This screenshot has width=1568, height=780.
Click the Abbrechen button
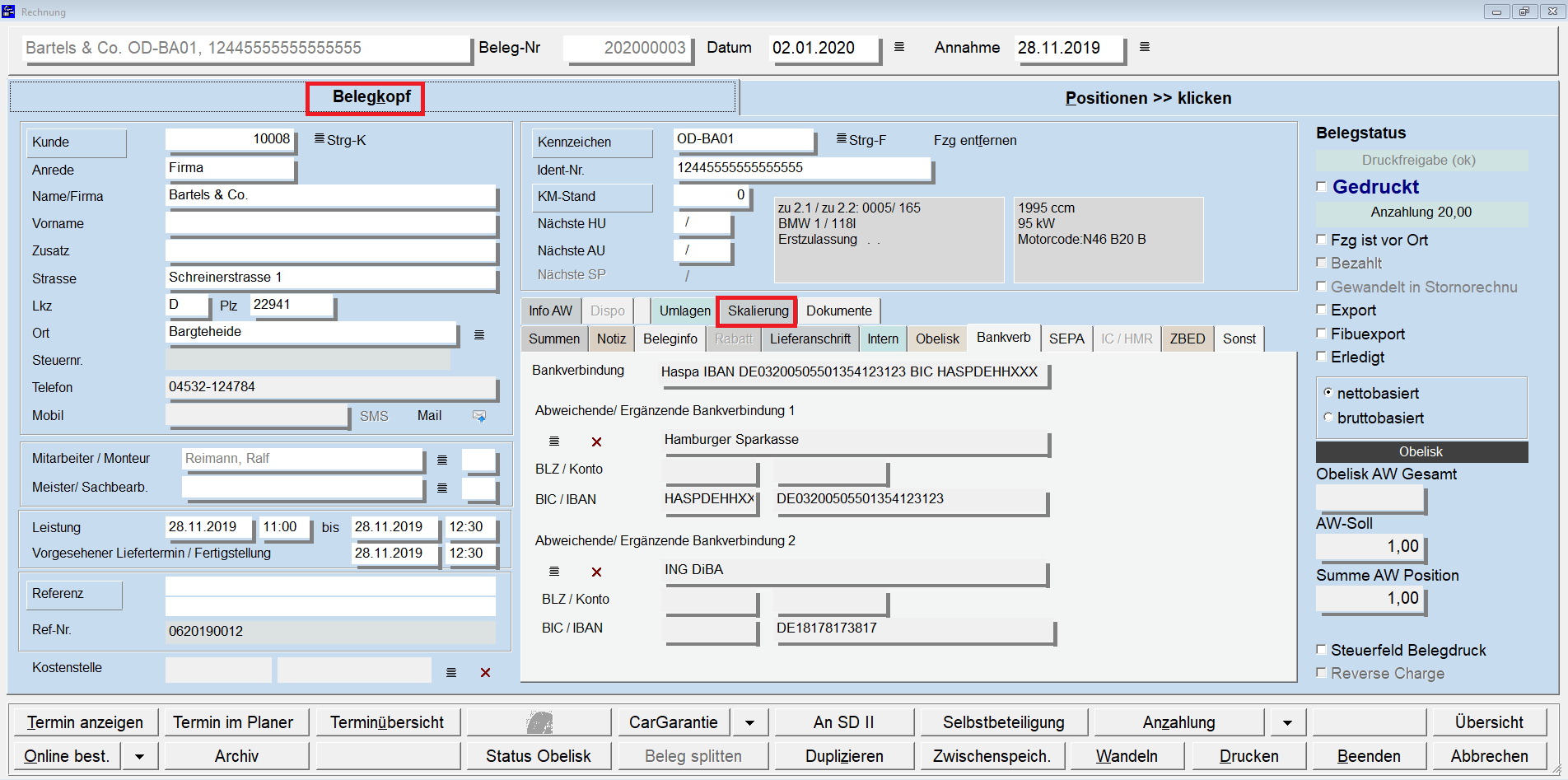click(x=1489, y=756)
